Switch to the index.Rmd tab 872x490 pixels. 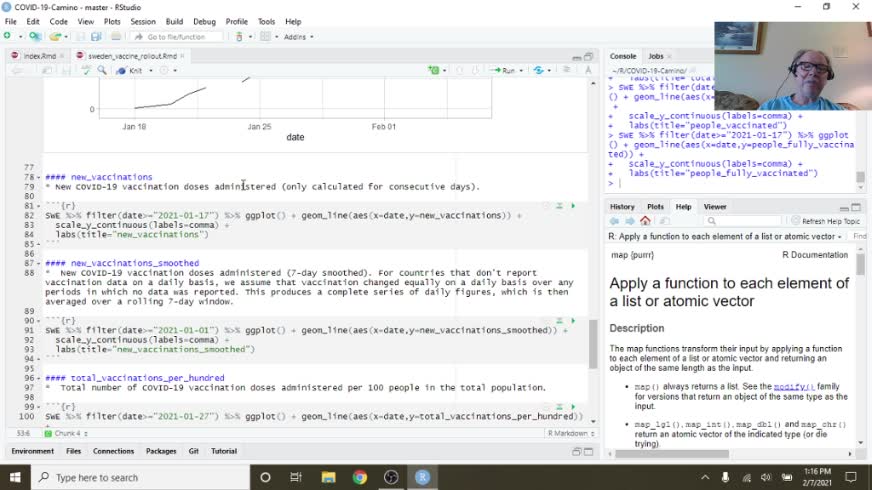coord(38,56)
